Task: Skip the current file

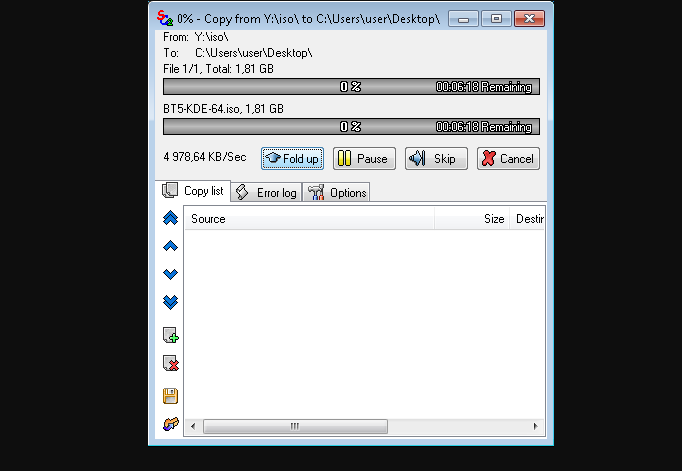Action: tap(436, 158)
